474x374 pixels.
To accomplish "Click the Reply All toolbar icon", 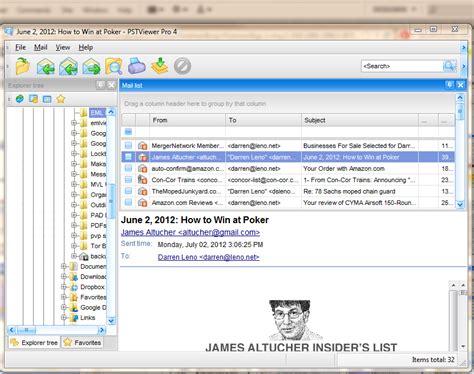I will (x=68, y=66).
